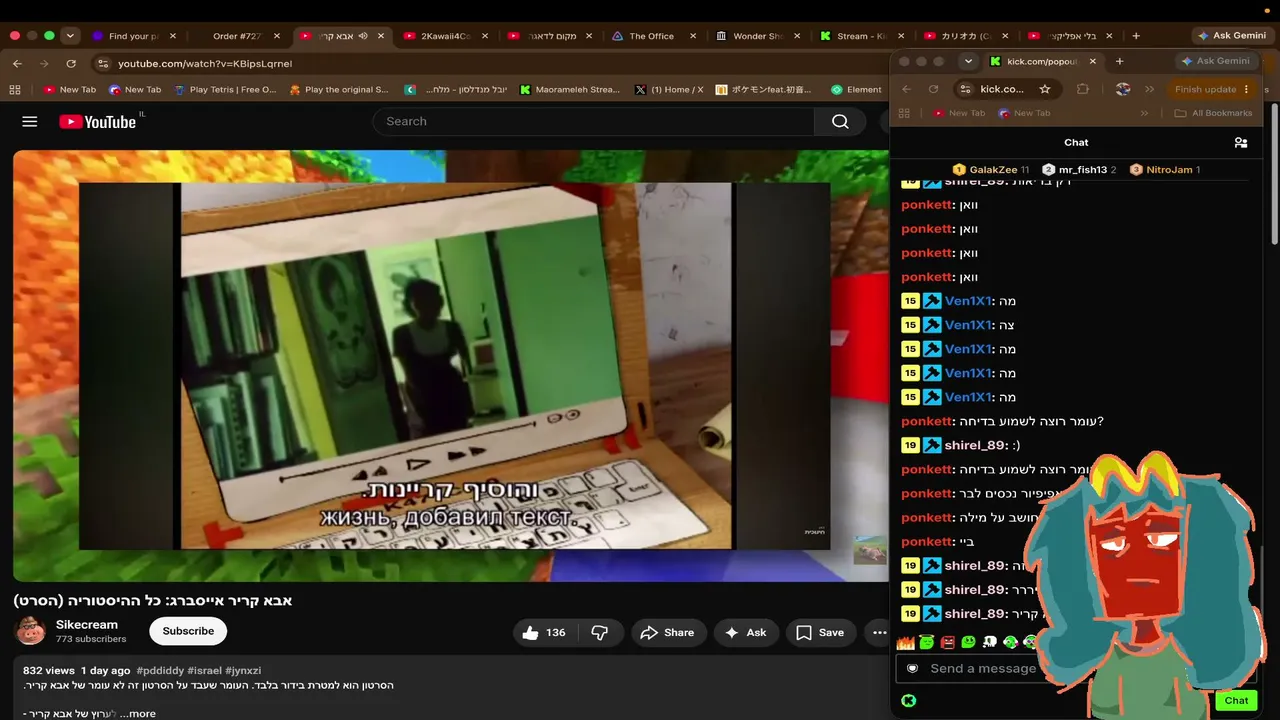Open the 'Maorameleh Strea...' bookmark
Screen dimensions: 1280x720
570,89
